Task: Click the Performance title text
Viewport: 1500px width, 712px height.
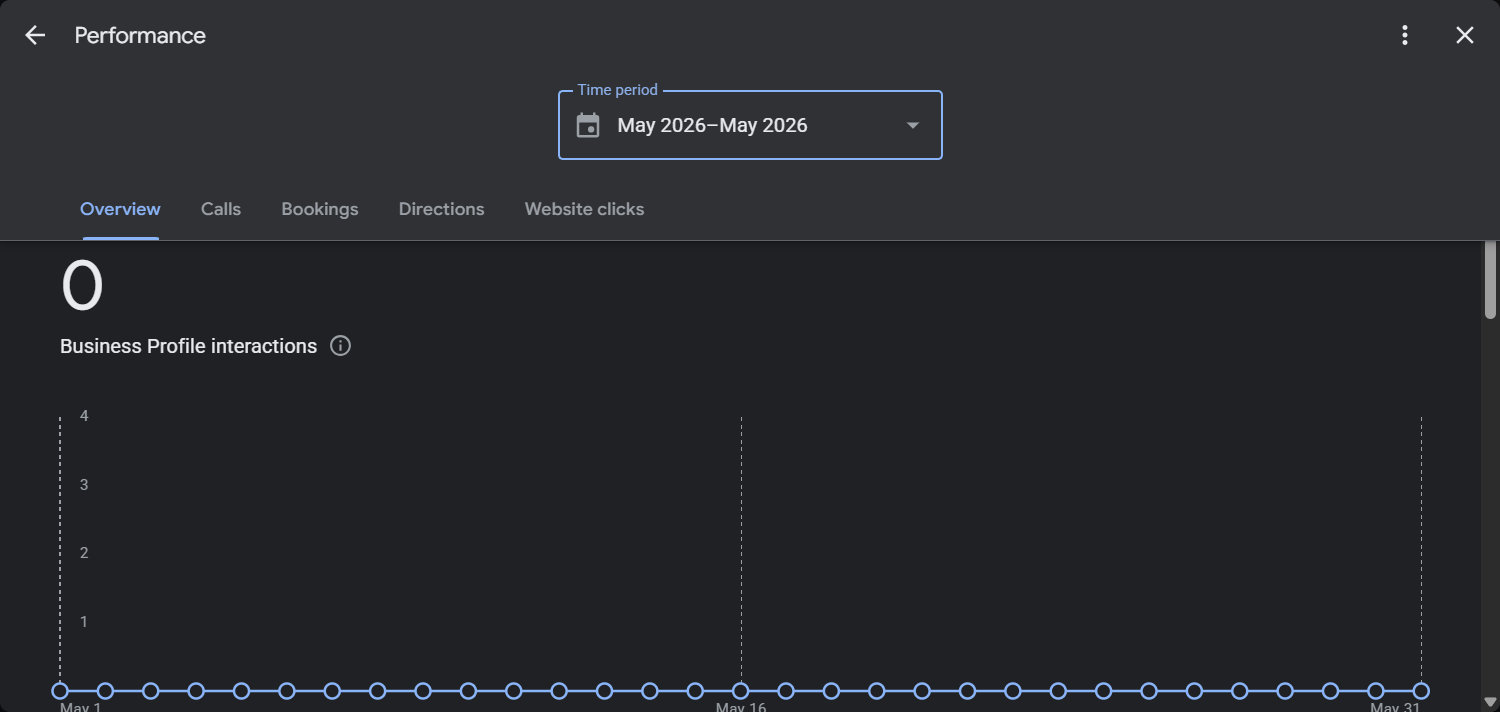Action: pos(140,35)
